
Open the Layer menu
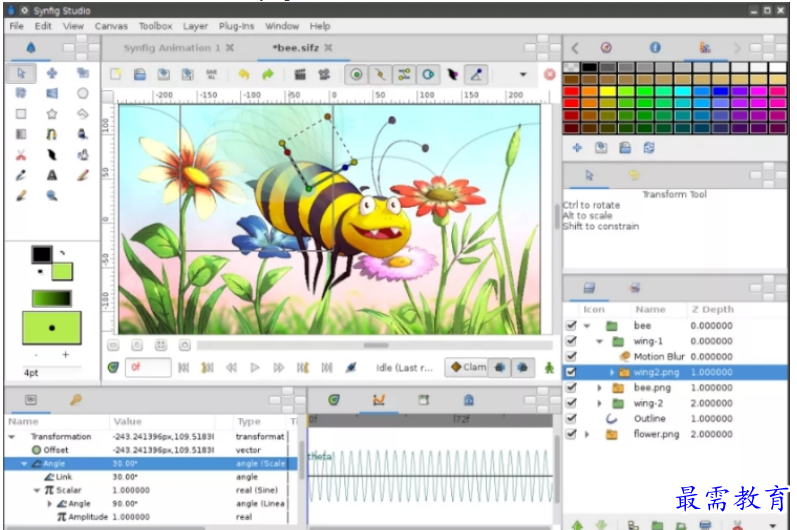195,26
